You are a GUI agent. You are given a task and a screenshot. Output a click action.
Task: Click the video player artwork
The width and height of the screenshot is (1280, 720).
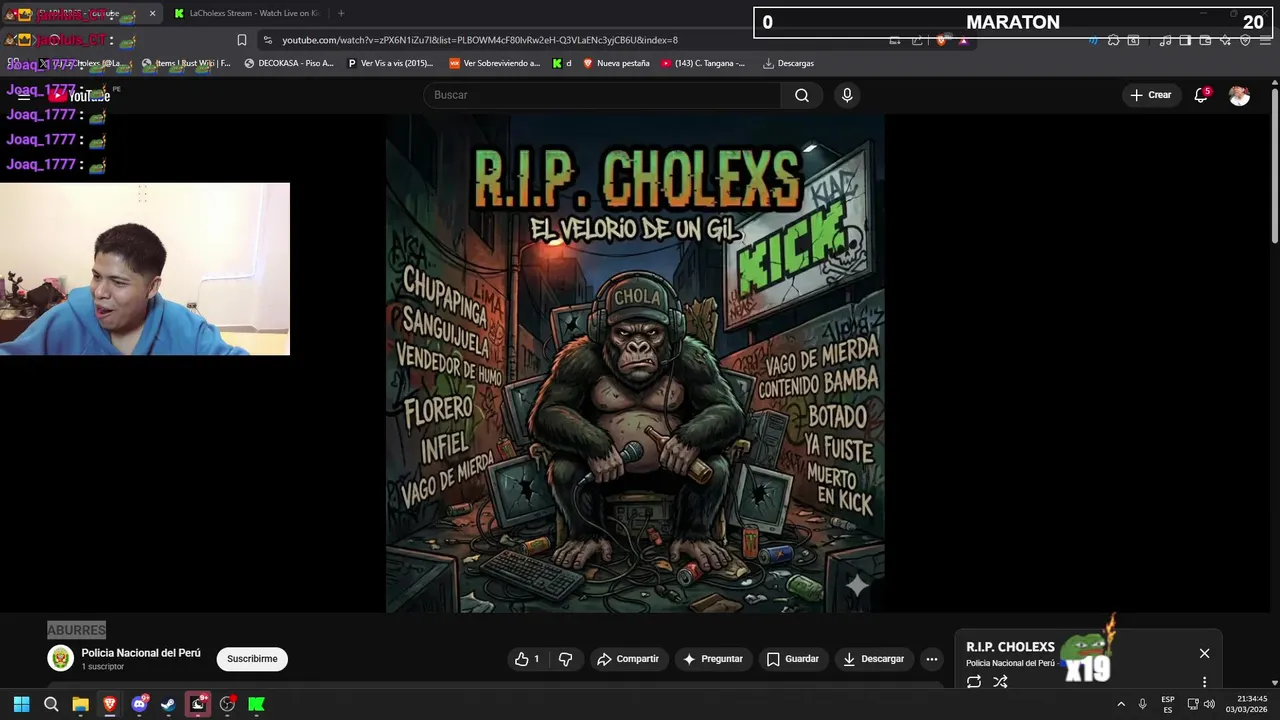(635, 363)
